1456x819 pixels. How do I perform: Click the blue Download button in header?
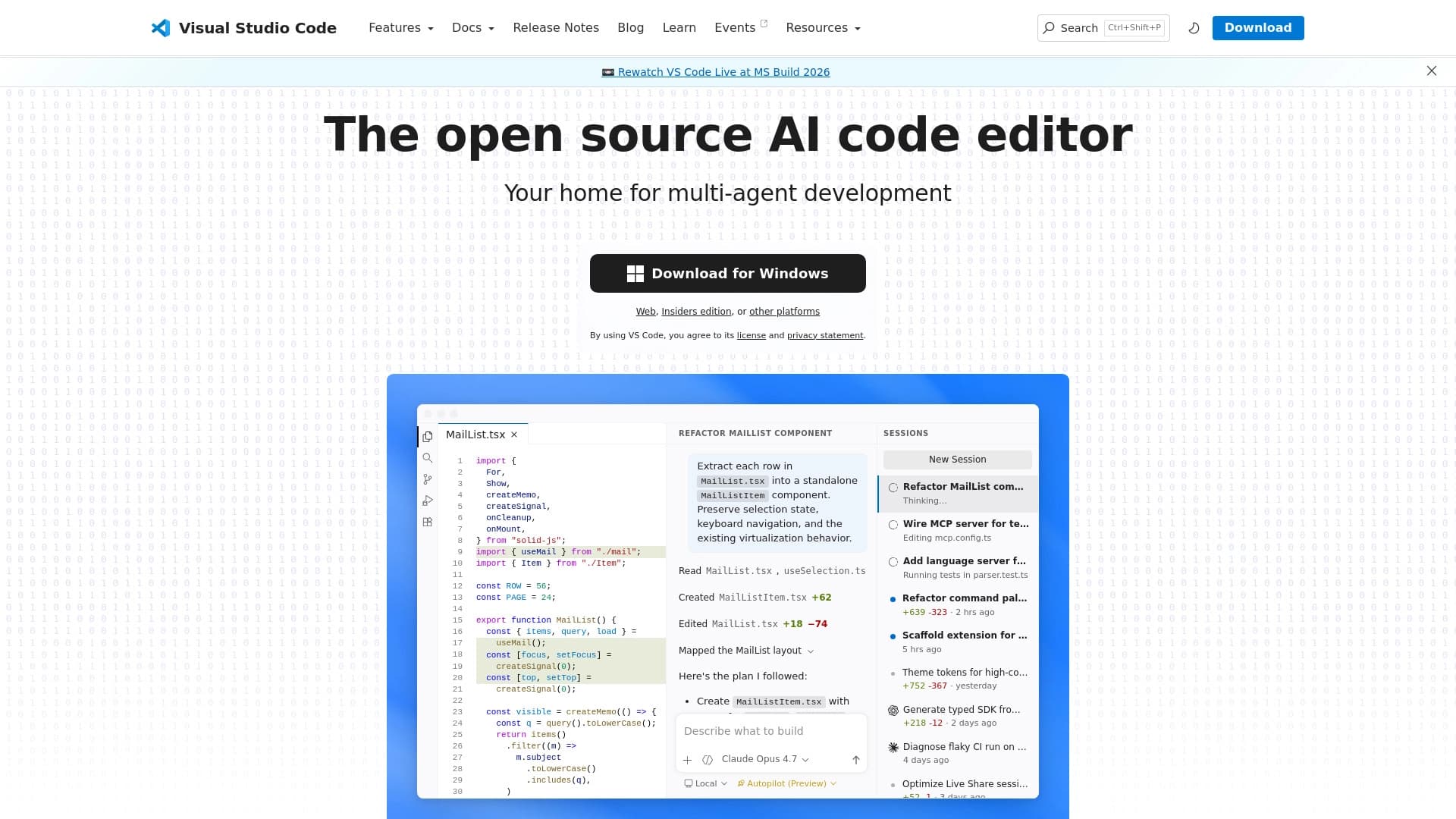coord(1258,28)
